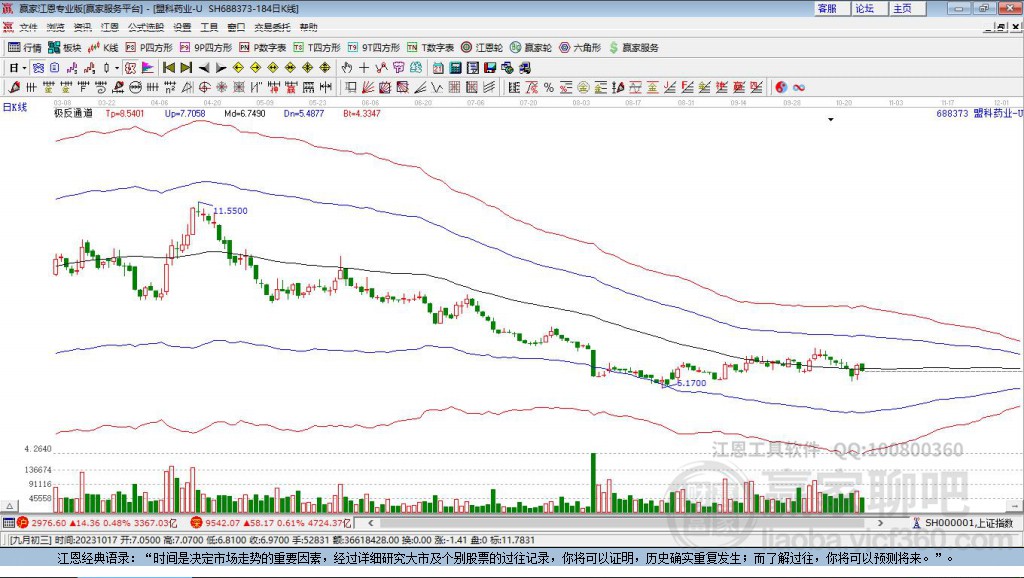This screenshot has height=578, width=1024.
Task: Click the 日K线 label
Action: [x=15, y=108]
